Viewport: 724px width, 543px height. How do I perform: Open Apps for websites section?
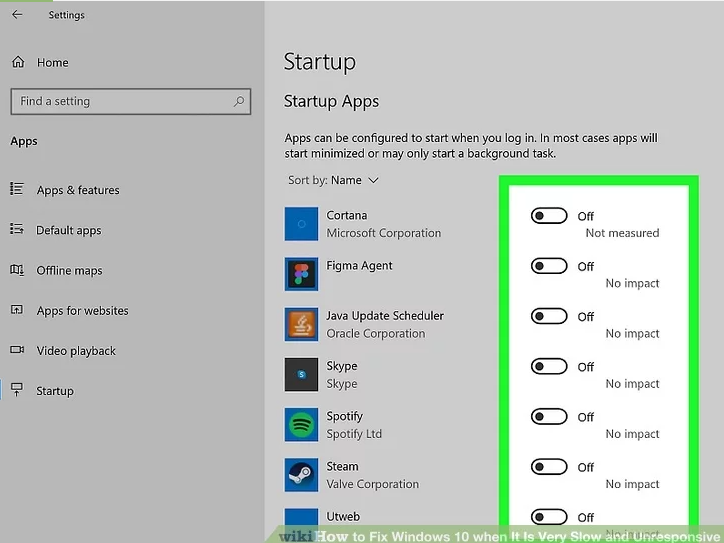(x=82, y=311)
